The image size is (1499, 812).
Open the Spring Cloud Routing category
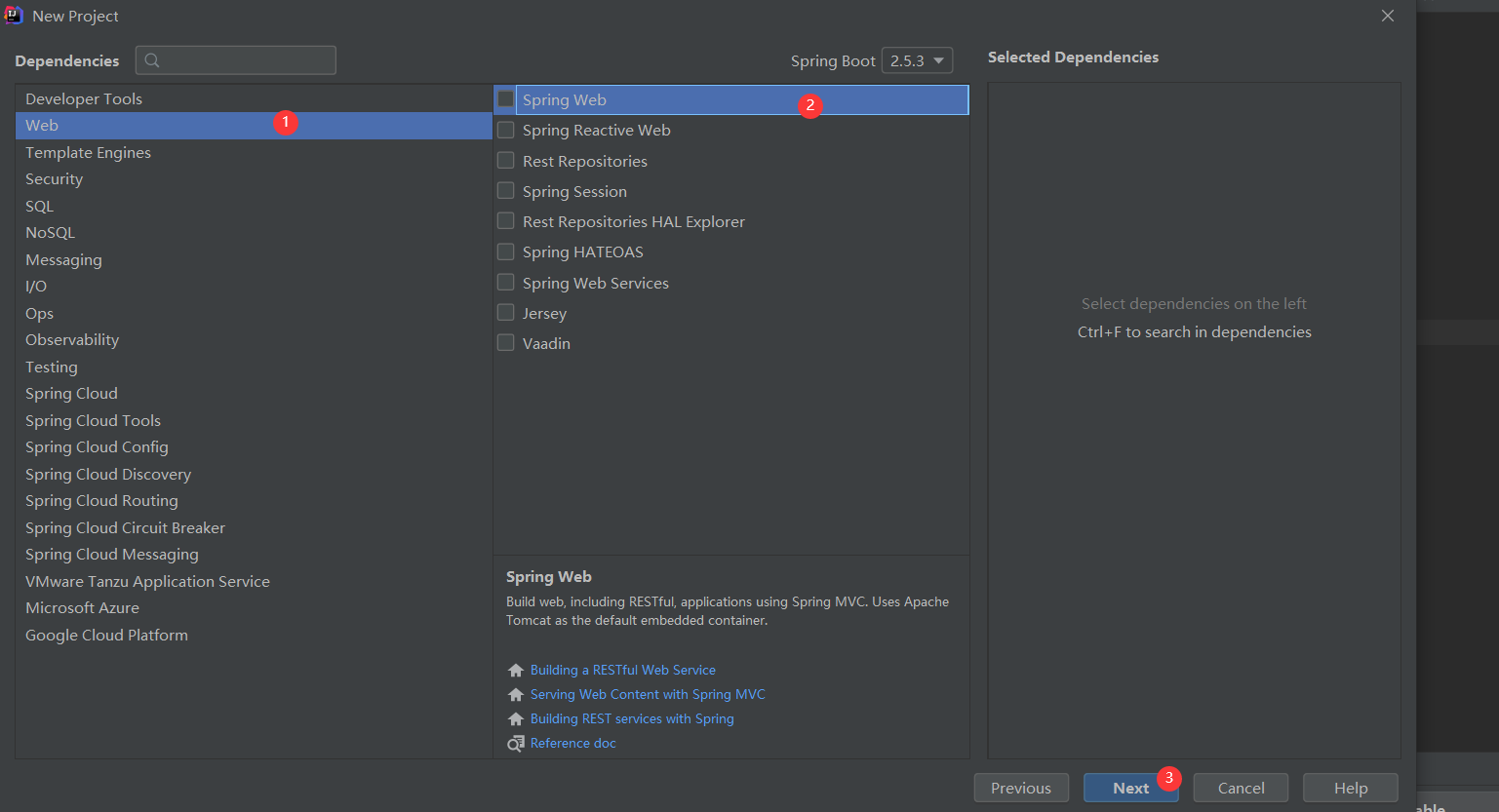254,501
